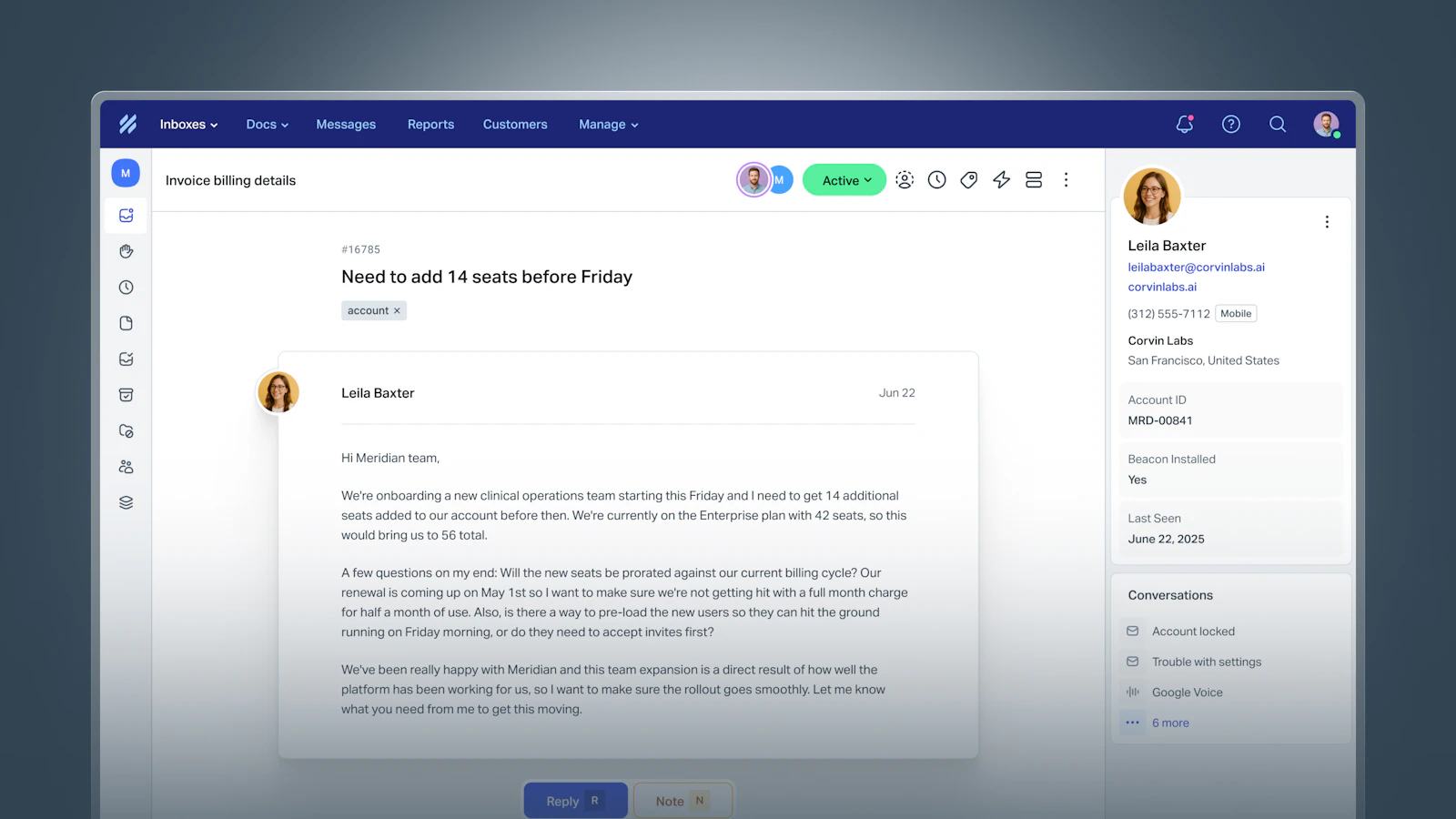The height and width of the screenshot is (819, 1456).
Task: Open the notifications bell icon
Action: (x=1184, y=124)
